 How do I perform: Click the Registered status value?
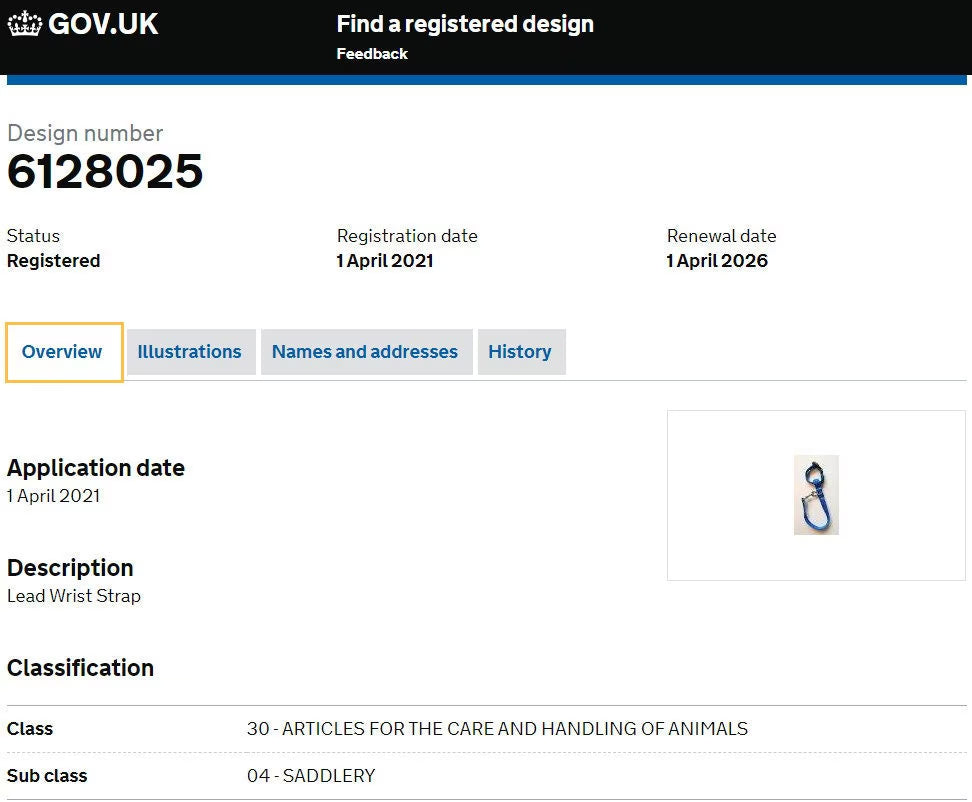pos(54,261)
